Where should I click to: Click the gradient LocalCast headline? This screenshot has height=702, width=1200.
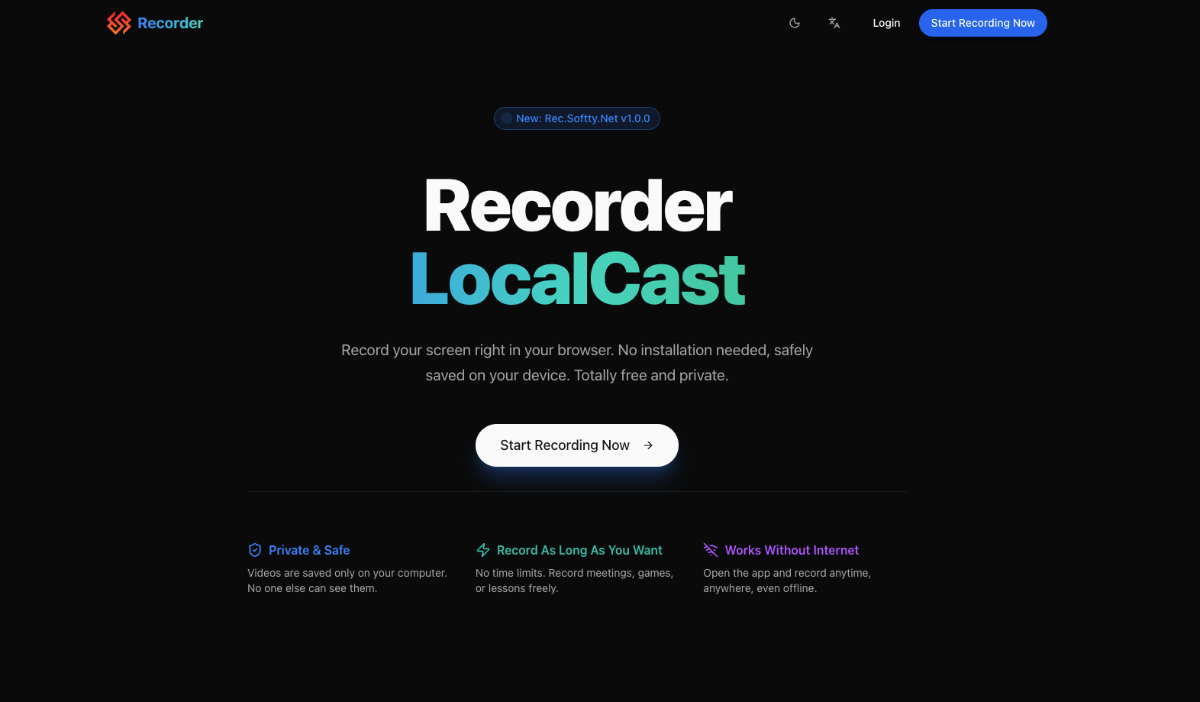tap(577, 278)
